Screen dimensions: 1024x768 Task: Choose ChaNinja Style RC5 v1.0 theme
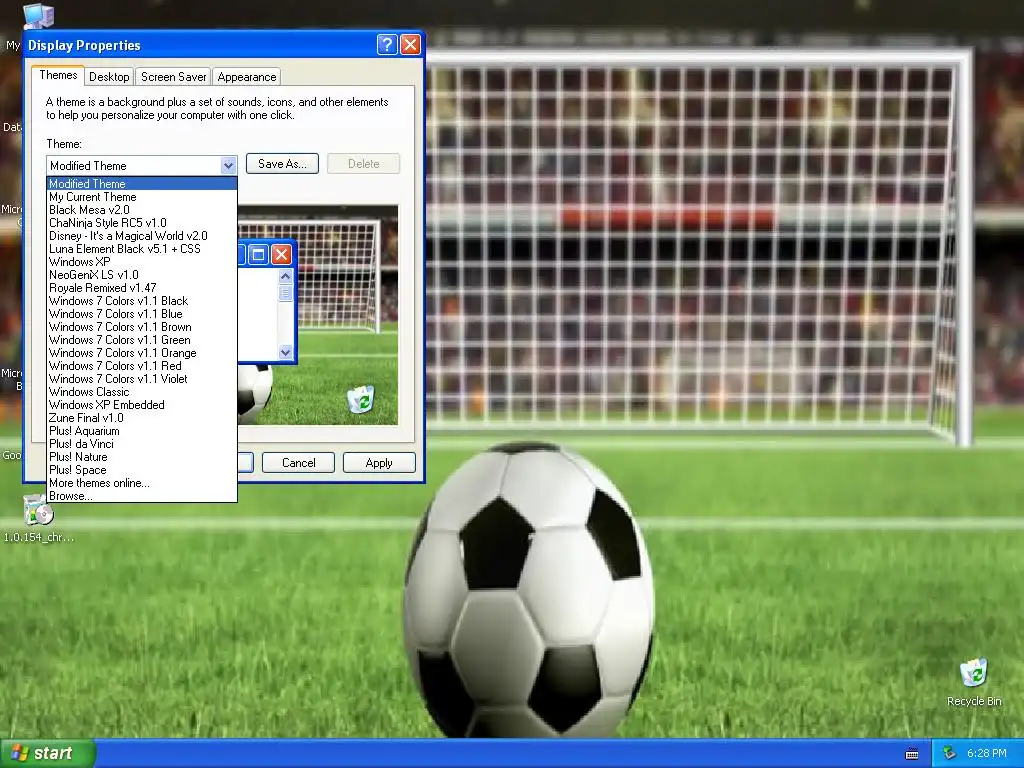point(142,223)
